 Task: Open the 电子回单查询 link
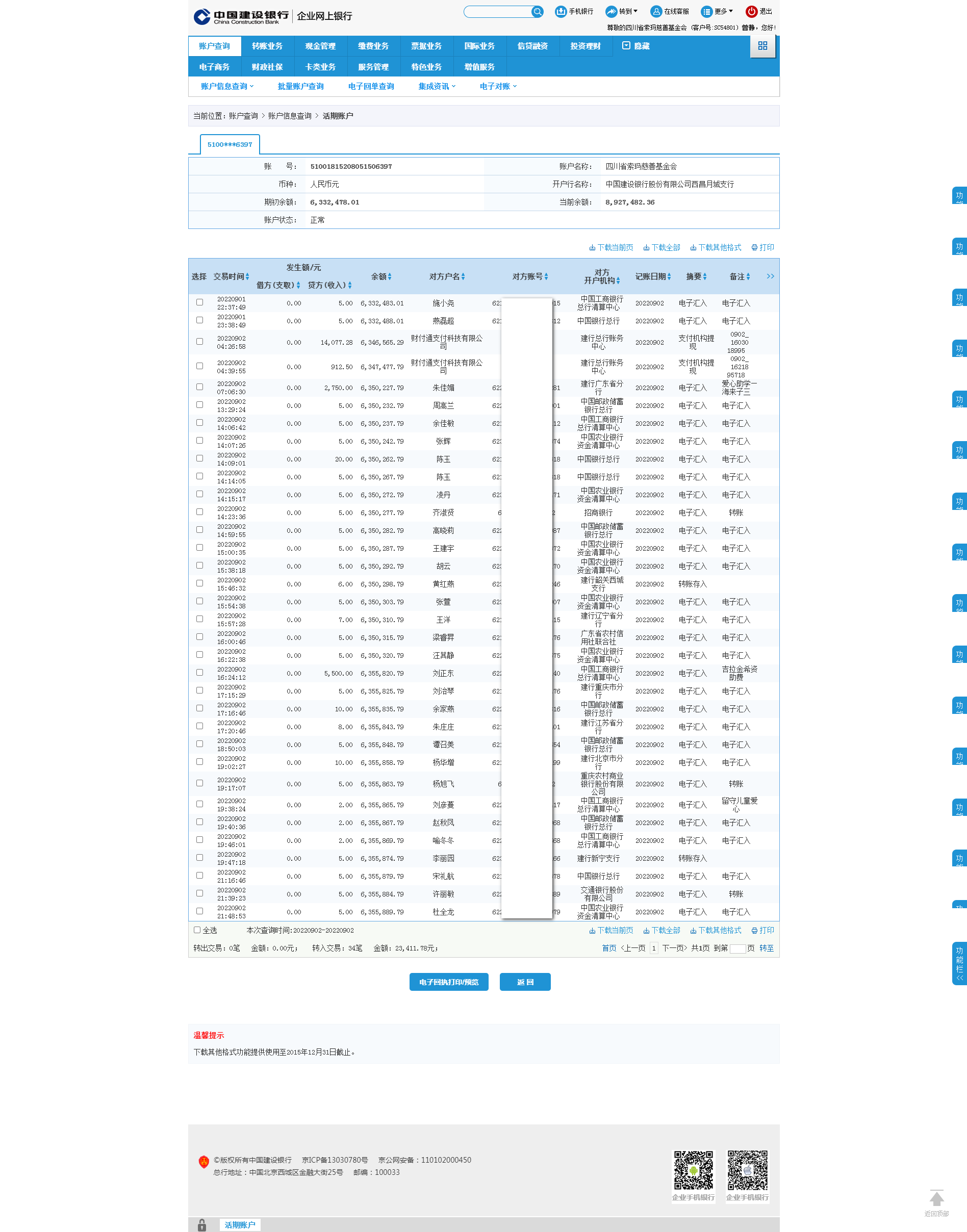[x=371, y=87]
